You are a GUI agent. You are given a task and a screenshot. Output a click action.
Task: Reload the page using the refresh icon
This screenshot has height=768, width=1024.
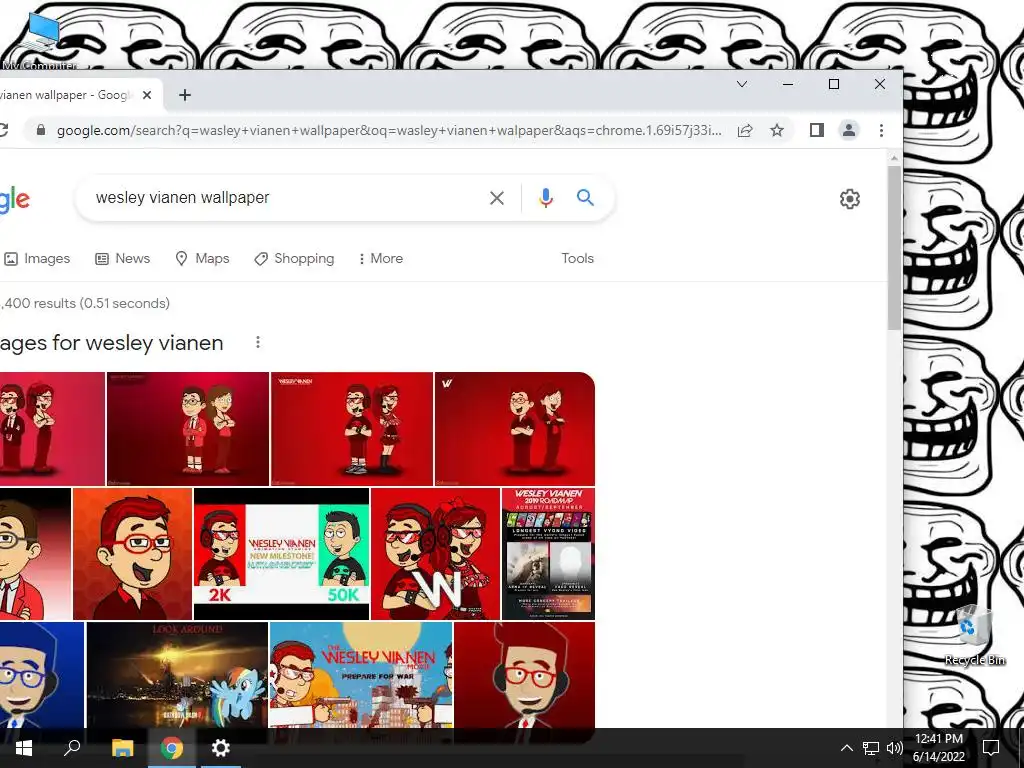(3, 130)
